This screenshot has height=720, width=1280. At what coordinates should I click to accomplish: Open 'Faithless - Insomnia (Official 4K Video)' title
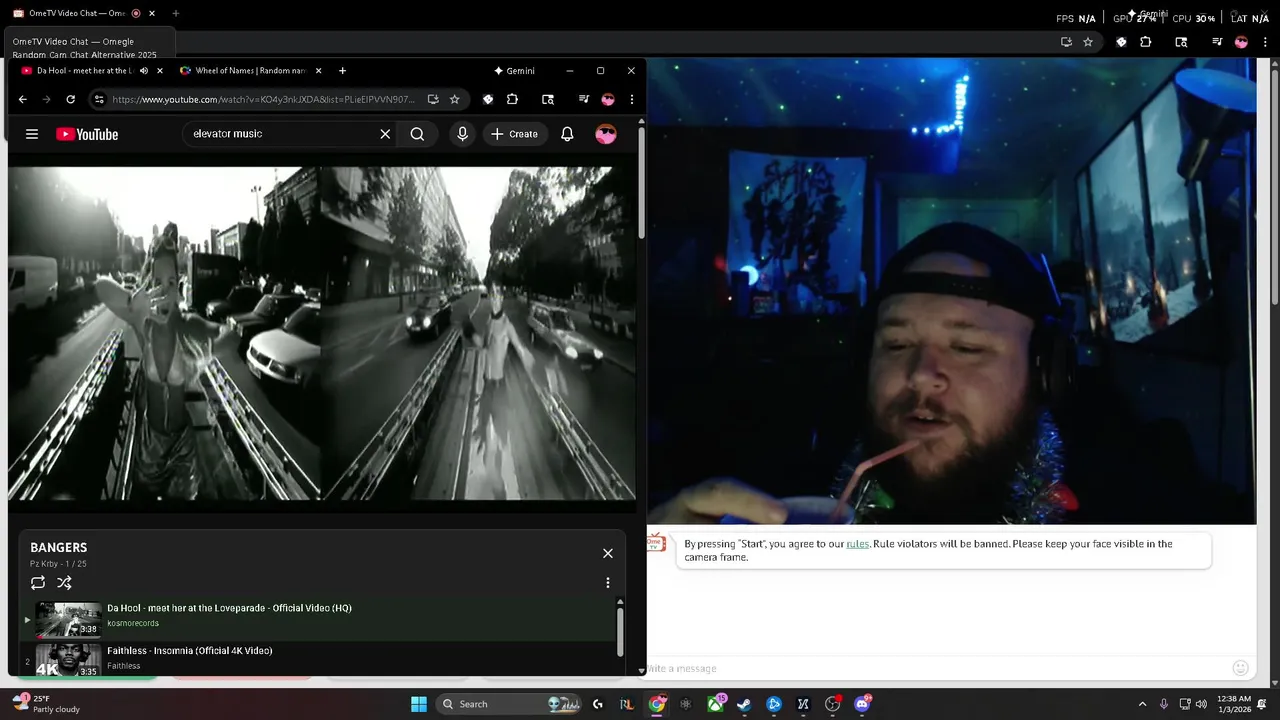click(190, 651)
